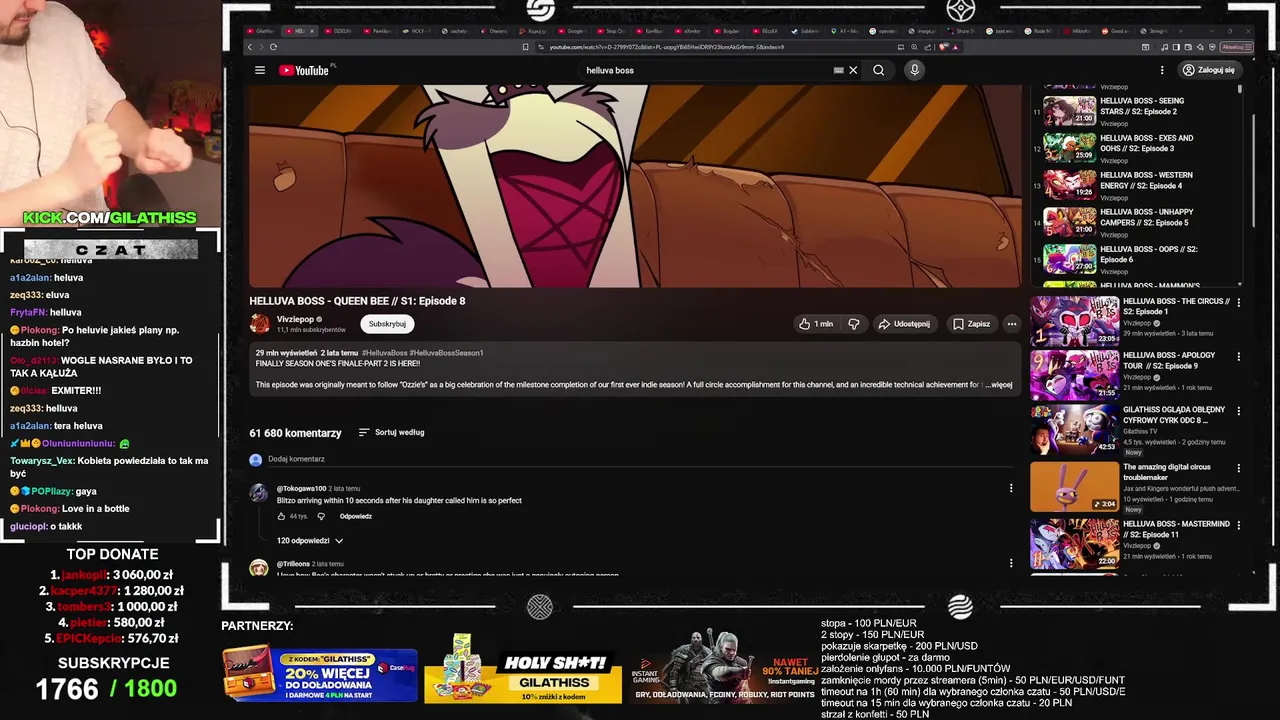The image size is (1280, 720).
Task: Open APOLOGY TOUR S2 Episode 9 recommended thumbnail
Action: point(1075,375)
